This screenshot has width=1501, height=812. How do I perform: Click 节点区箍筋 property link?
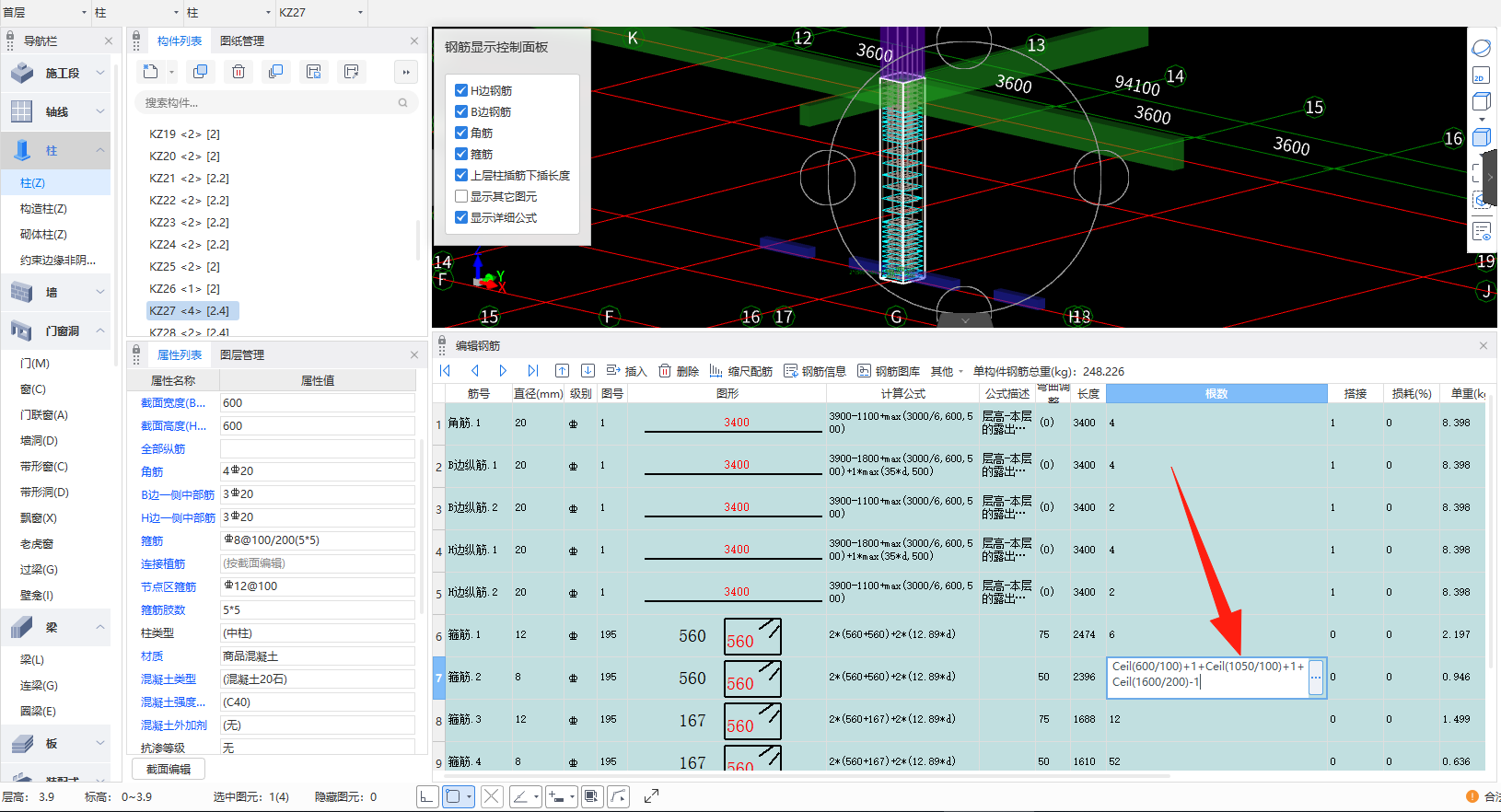point(169,586)
